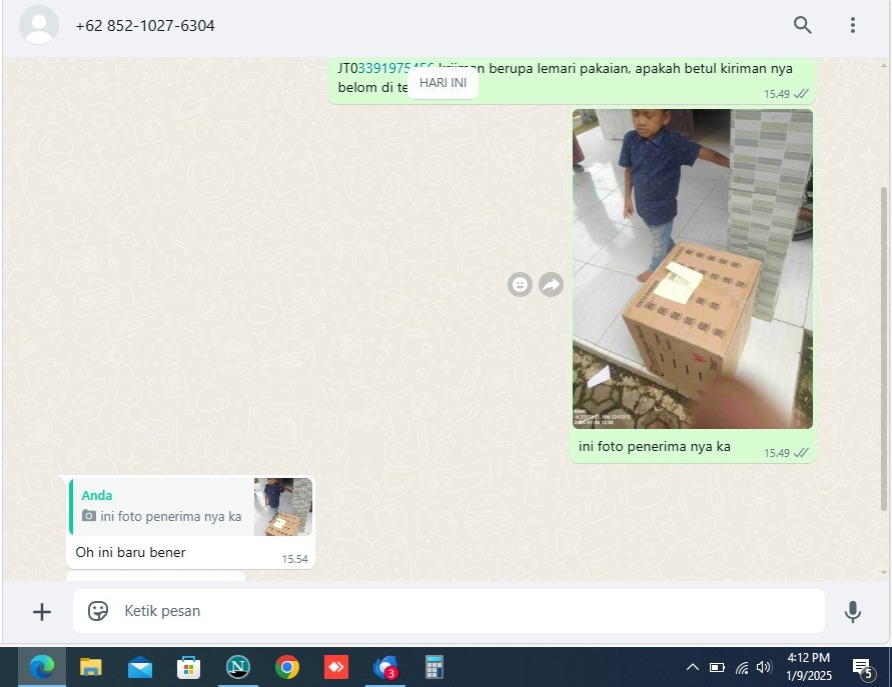Open Google Chrome from taskbar

[287, 667]
